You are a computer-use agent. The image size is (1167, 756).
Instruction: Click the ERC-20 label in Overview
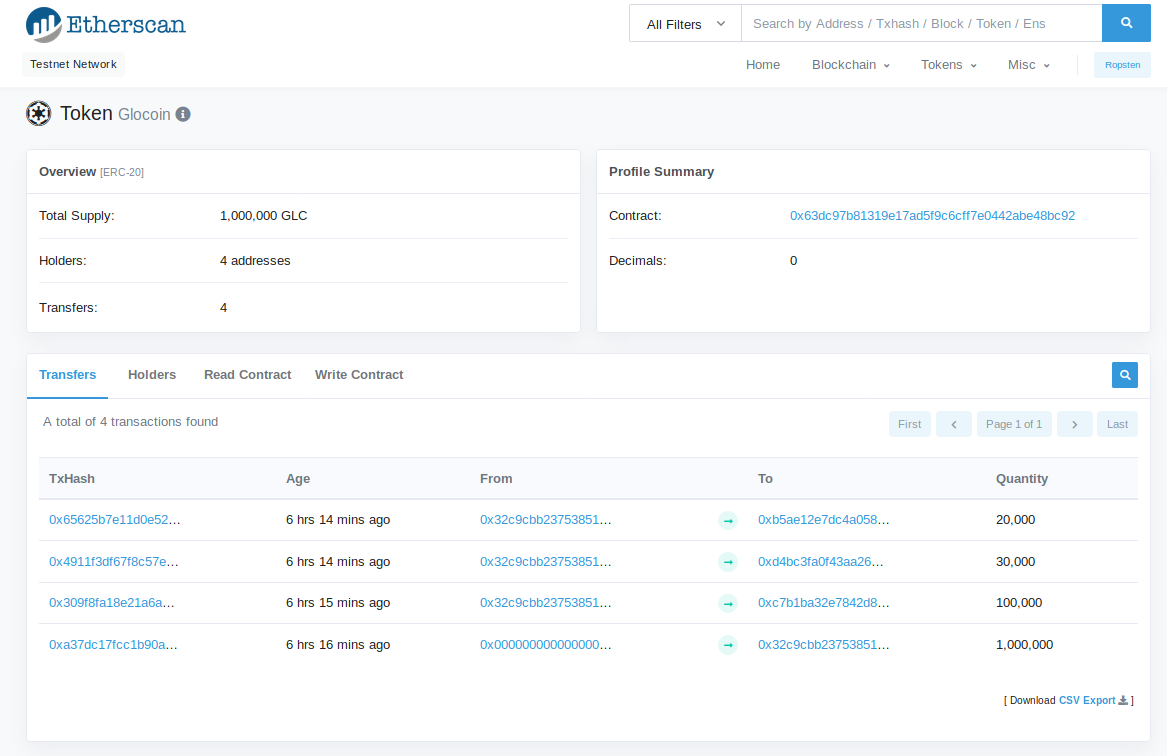[122, 173]
